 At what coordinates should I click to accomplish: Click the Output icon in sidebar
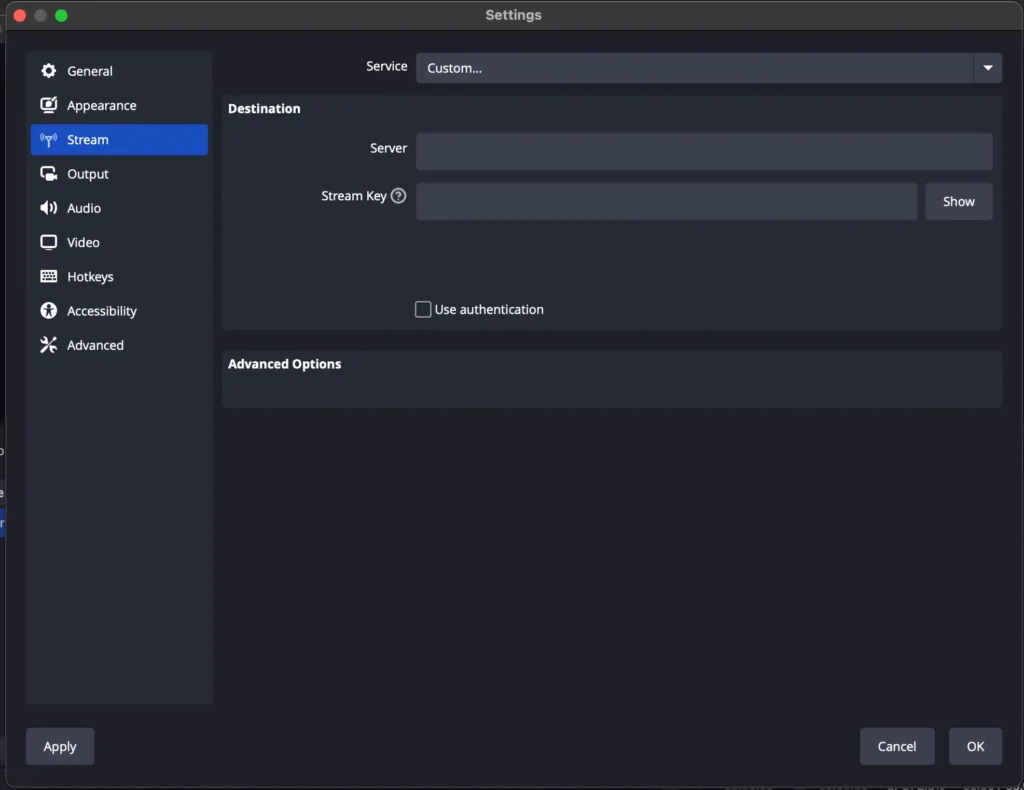point(48,174)
